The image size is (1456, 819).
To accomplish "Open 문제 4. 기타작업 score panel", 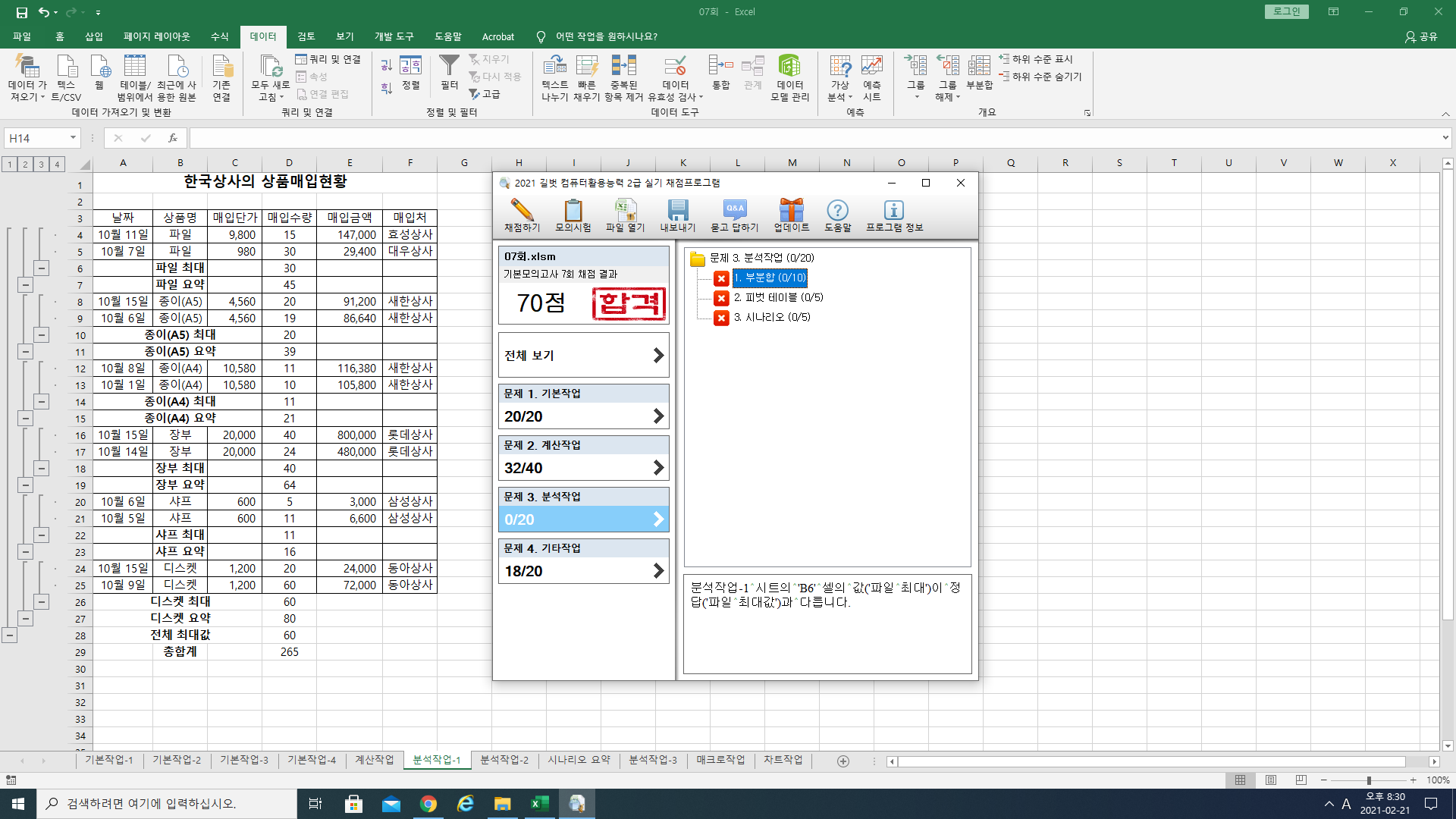I will 583,561.
